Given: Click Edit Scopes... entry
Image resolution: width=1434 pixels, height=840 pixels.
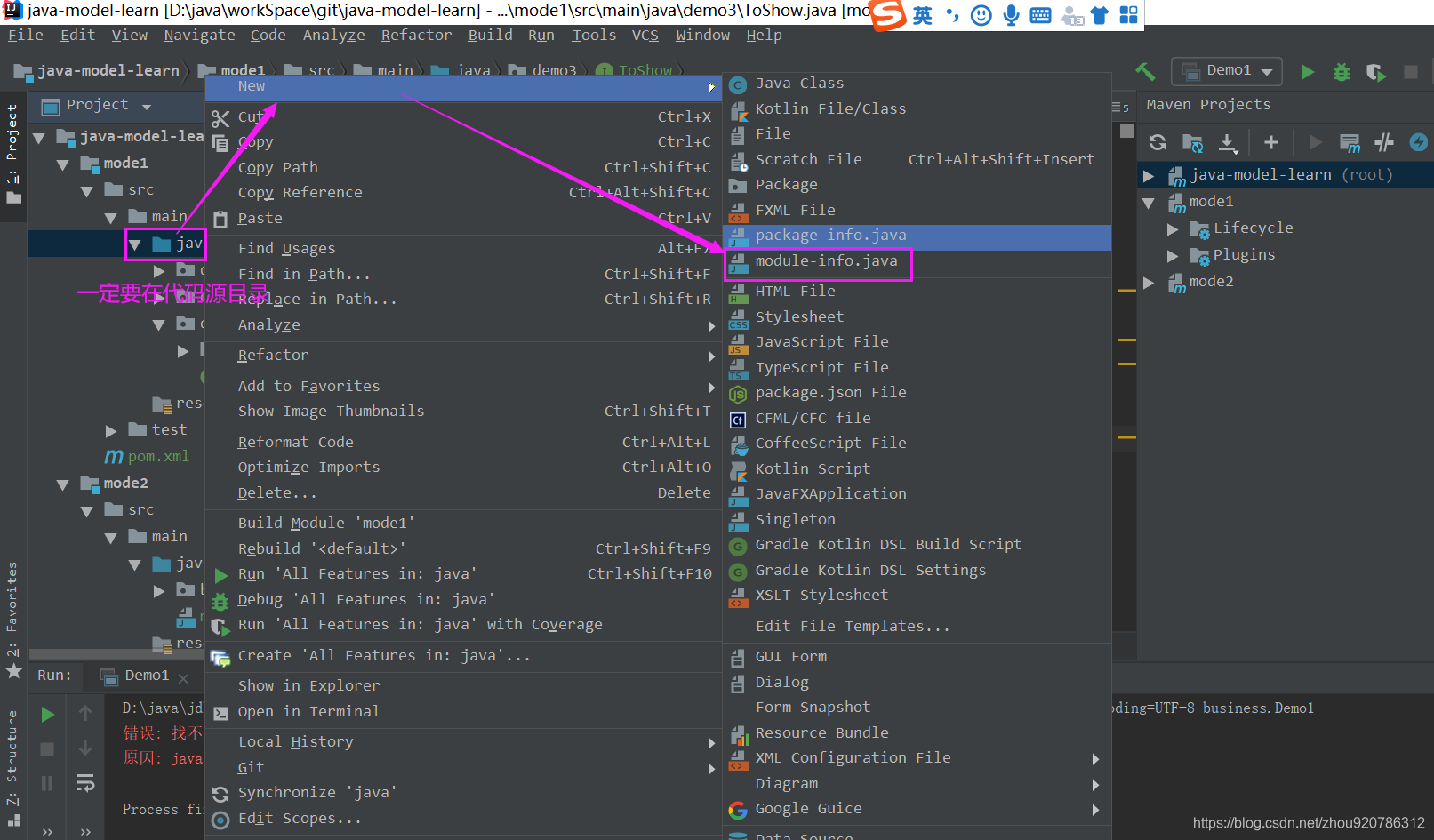Looking at the screenshot, I should pyautogui.click(x=462, y=818).
